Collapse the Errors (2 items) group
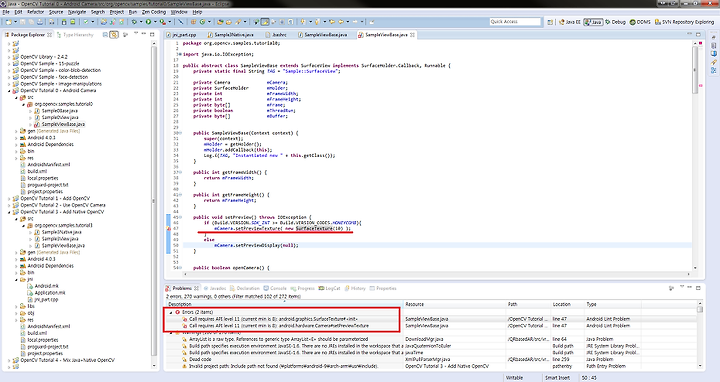The height and width of the screenshot is (382, 720). point(171,312)
